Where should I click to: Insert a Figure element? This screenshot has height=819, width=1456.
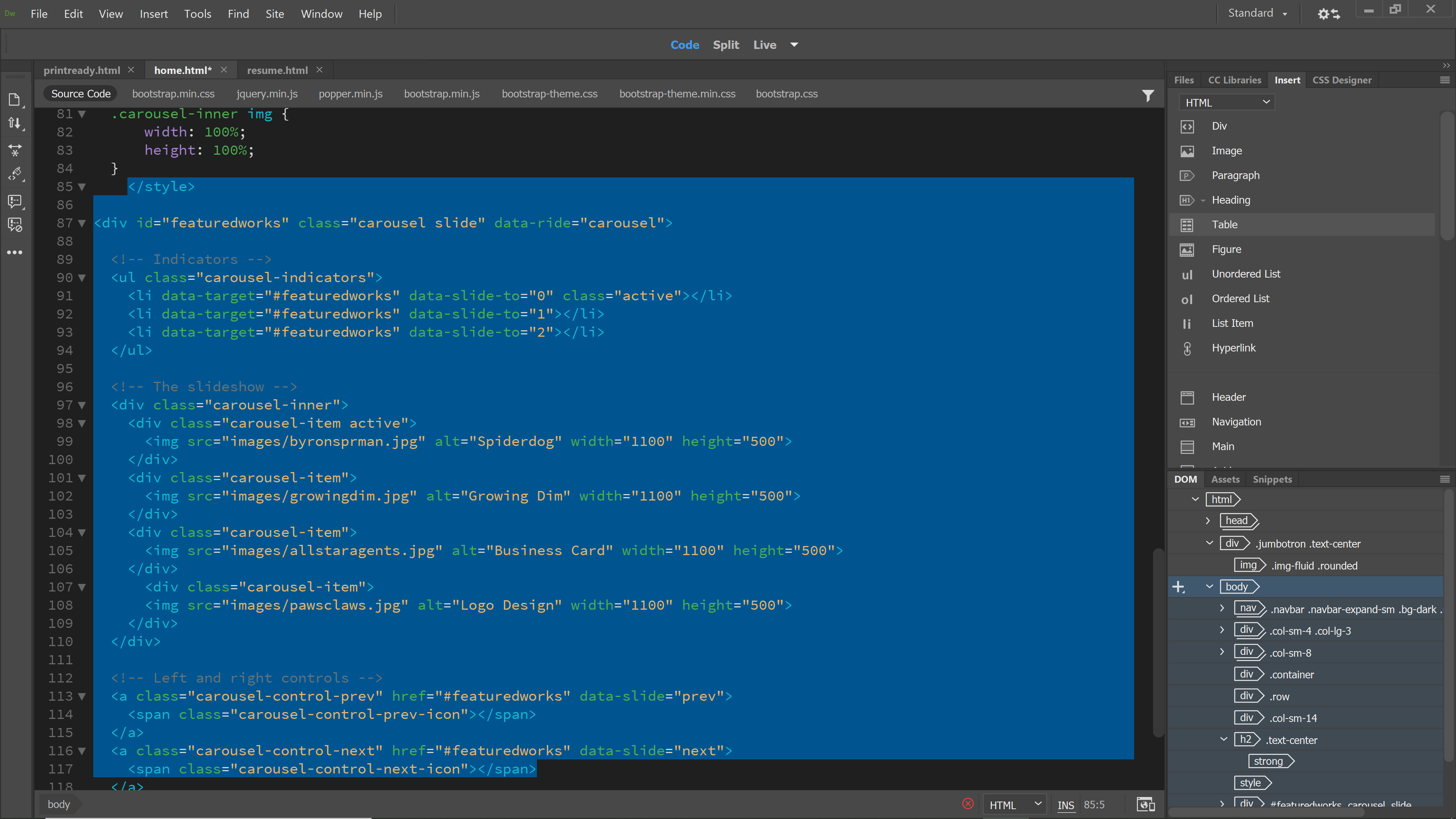[1226, 249]
